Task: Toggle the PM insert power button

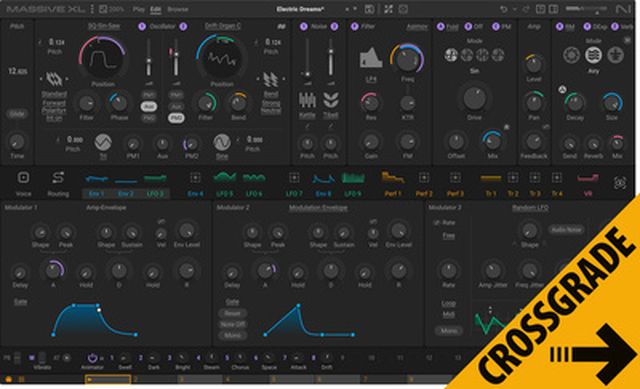Action: coord(496,27)
